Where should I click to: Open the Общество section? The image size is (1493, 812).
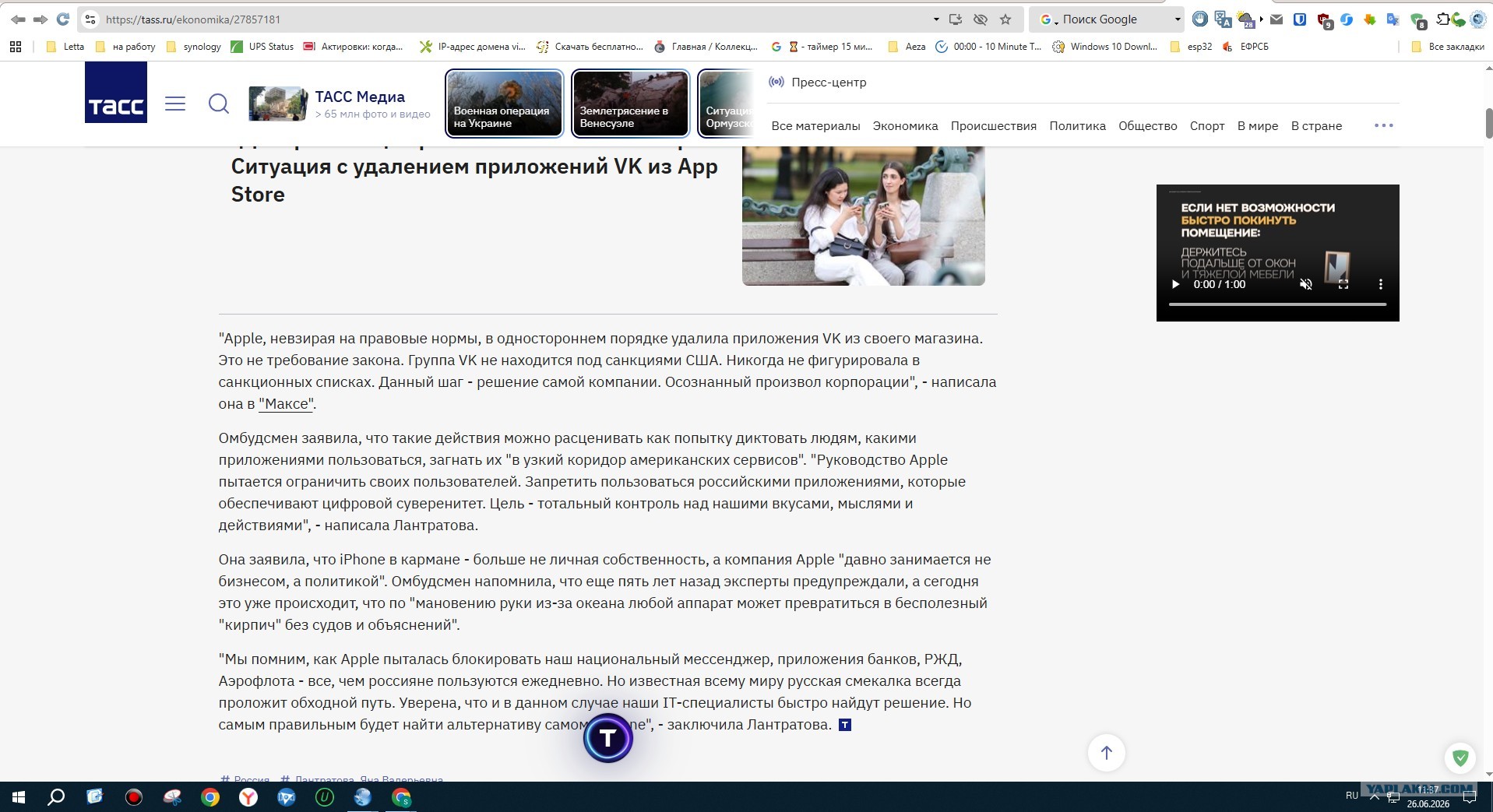point(1147,126)
